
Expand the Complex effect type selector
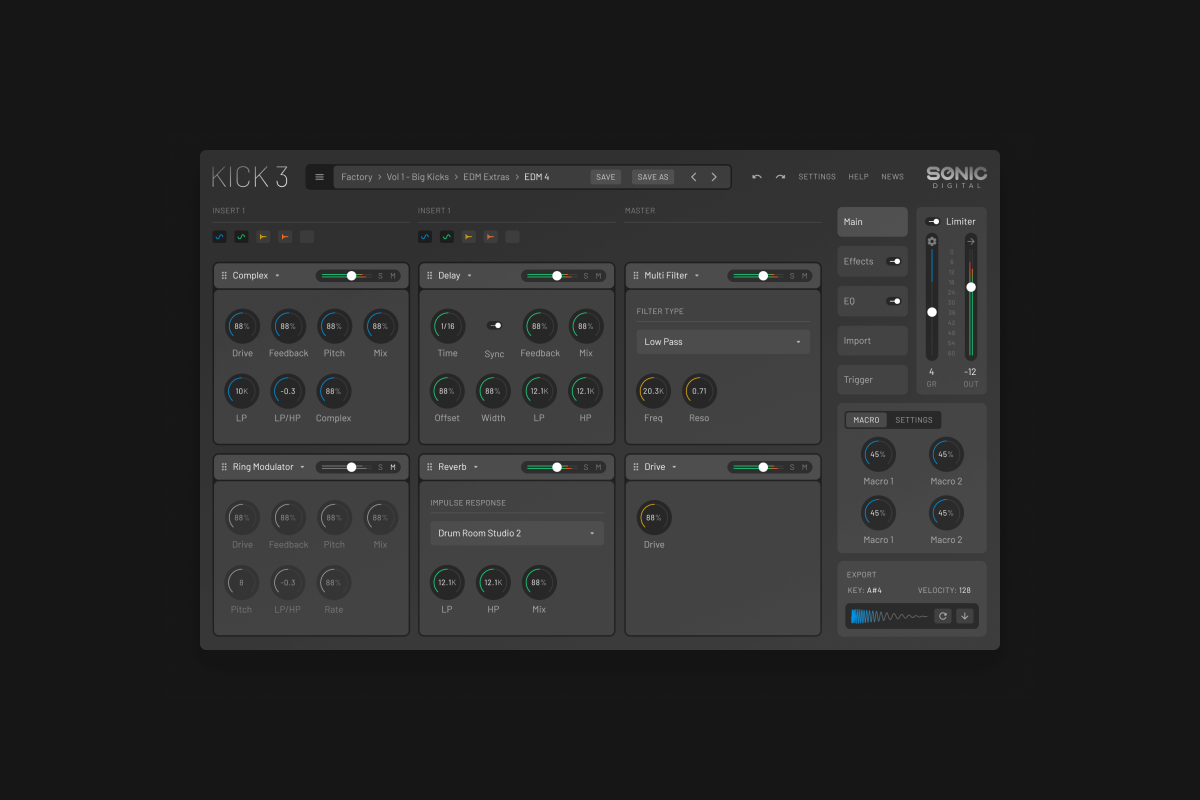click(x=277, y=276)
